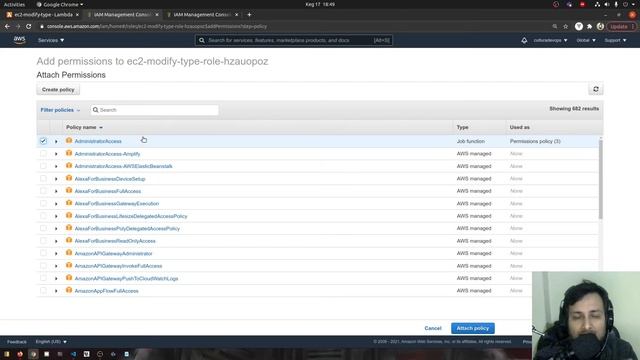Open the Chrome extensions puzzle icon
This screenshot has width=640, height=360.
tap(589, 26)
